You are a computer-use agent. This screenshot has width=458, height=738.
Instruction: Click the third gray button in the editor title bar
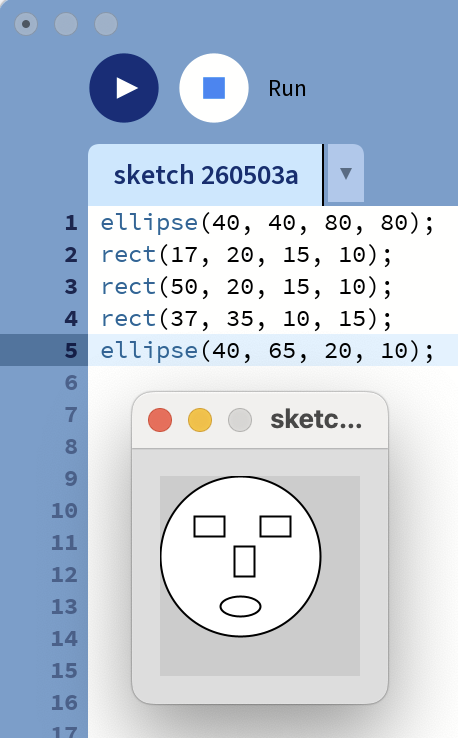[106, 24]
